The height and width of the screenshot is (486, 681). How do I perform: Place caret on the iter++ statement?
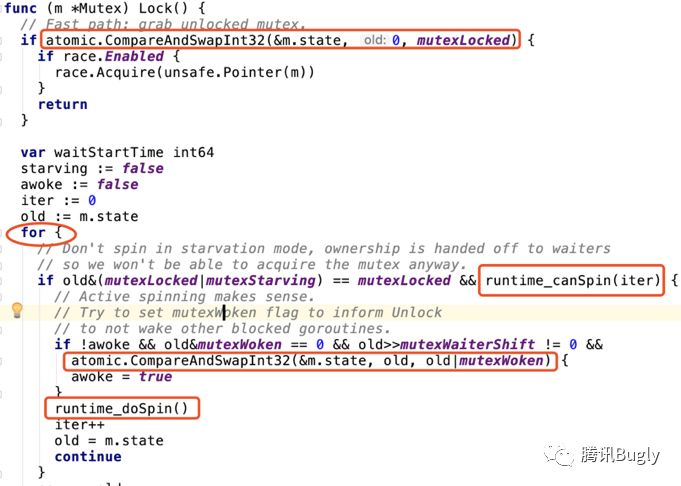(x=79, y=424)
